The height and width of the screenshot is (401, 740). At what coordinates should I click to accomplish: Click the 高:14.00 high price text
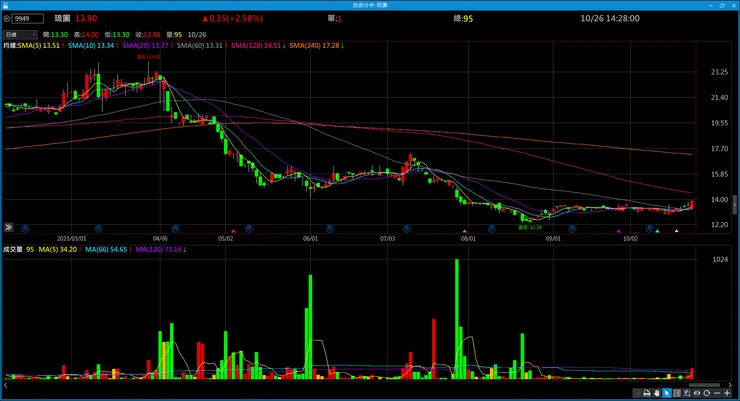86,35
